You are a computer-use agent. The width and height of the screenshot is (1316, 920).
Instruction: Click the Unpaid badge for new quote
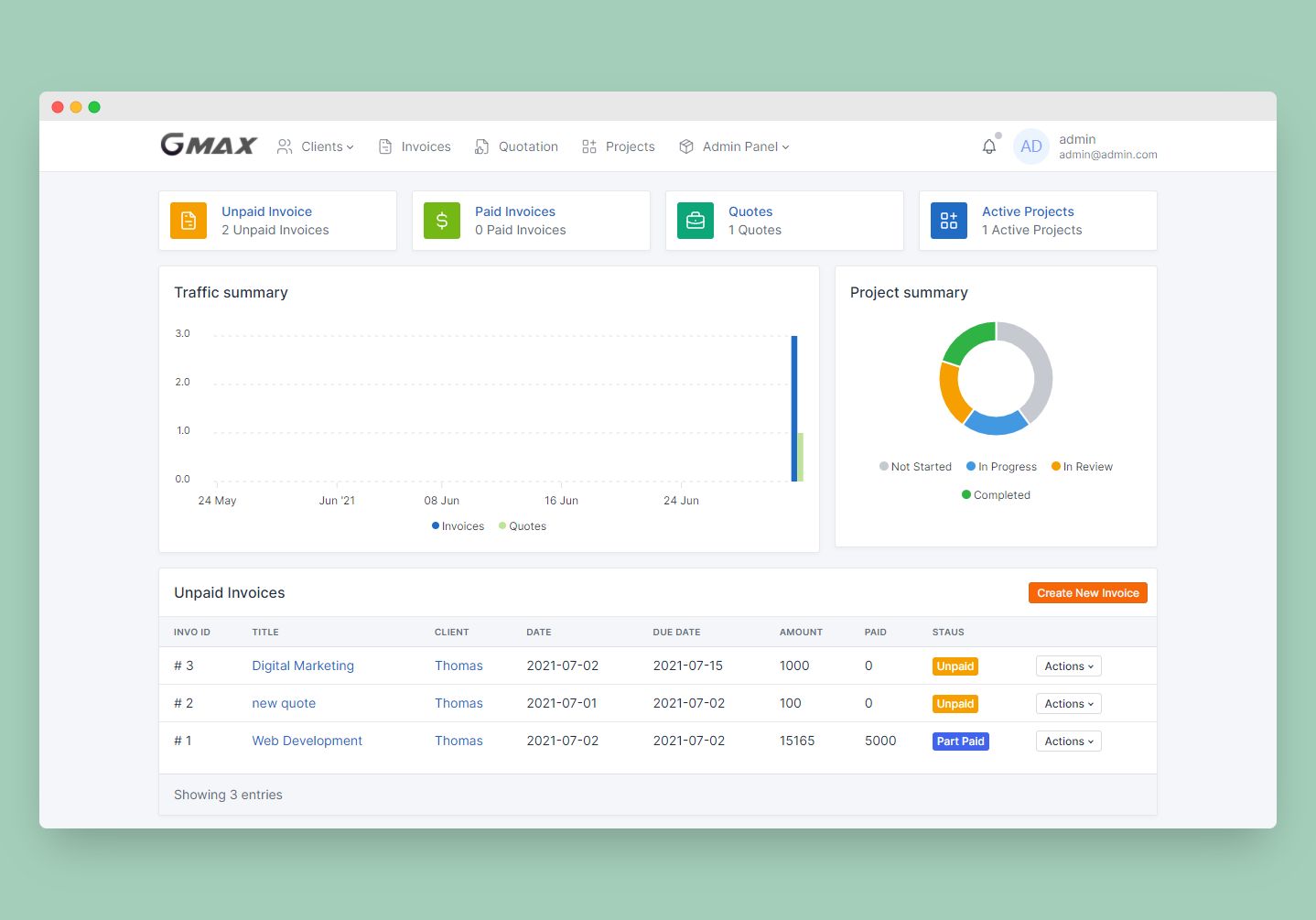pos(955,704)
